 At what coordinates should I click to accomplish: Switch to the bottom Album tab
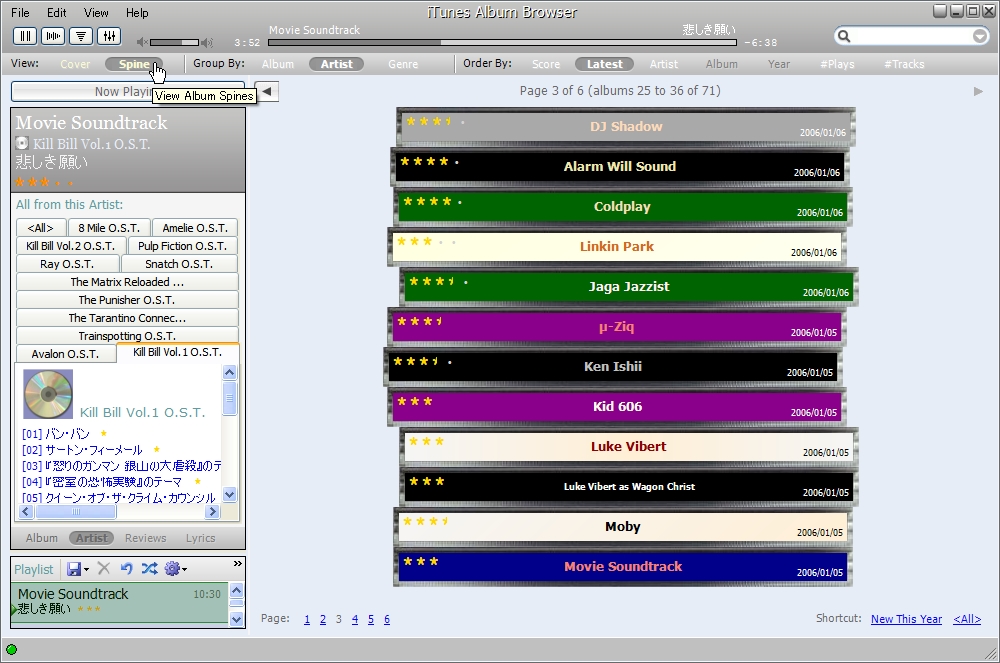click(41, 538)
